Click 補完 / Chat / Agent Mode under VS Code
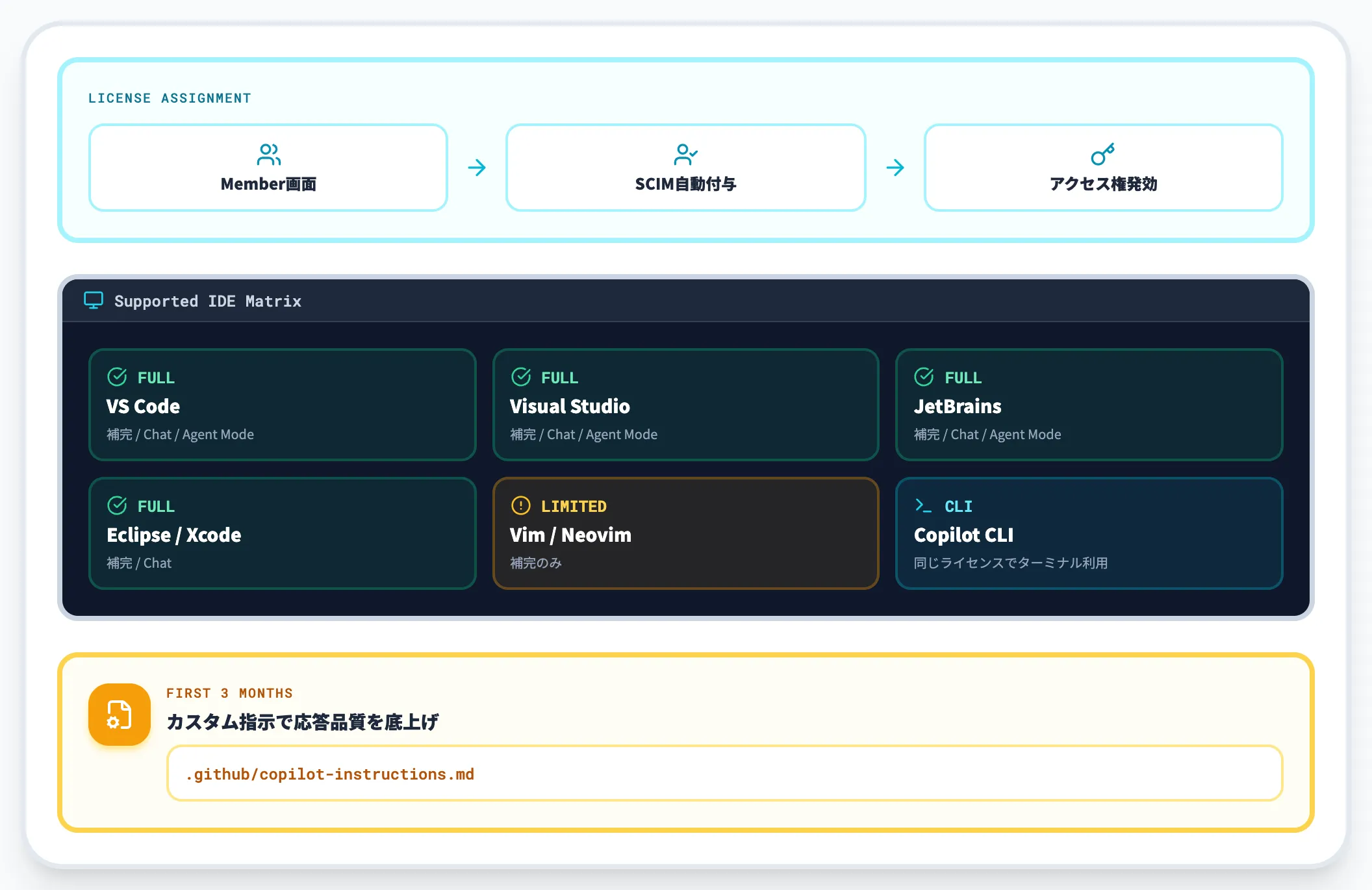The image size is (1372, 890). 180,435
